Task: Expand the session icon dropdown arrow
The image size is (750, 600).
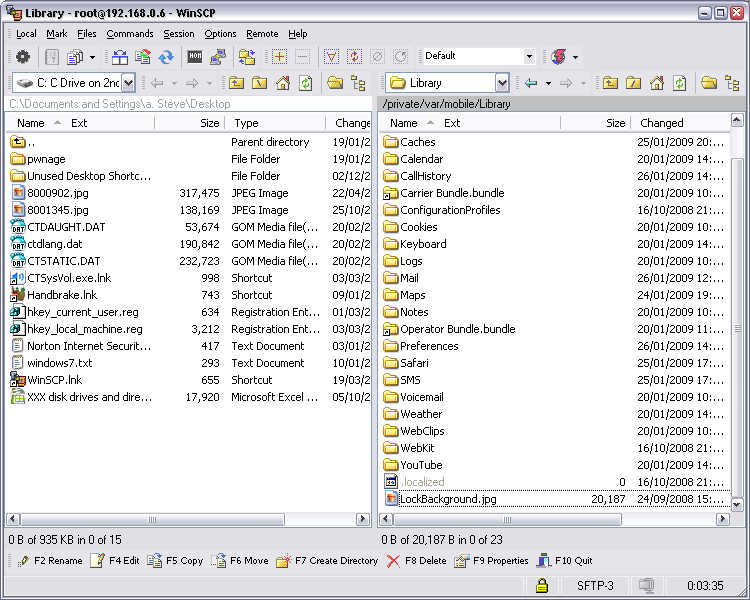Action: [x=575, y=57]
